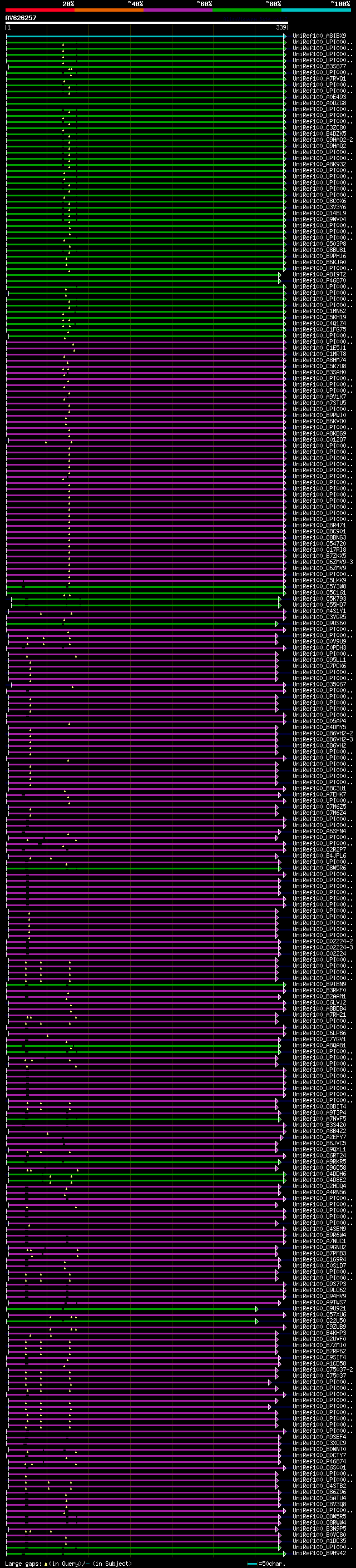Select label UniRef100_B4DZK5
356x1568 pixels.
pos(319,134)
